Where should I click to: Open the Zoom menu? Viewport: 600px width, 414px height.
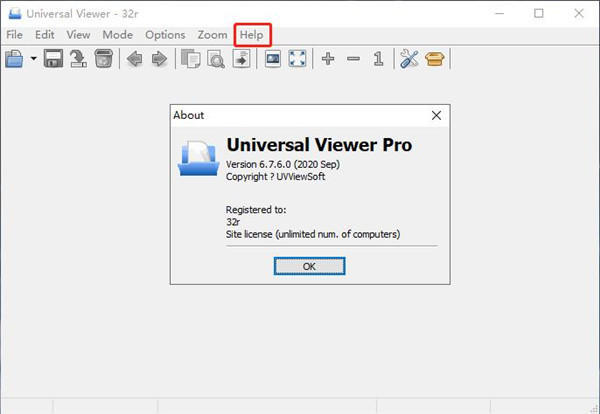[x=212, y=35]
